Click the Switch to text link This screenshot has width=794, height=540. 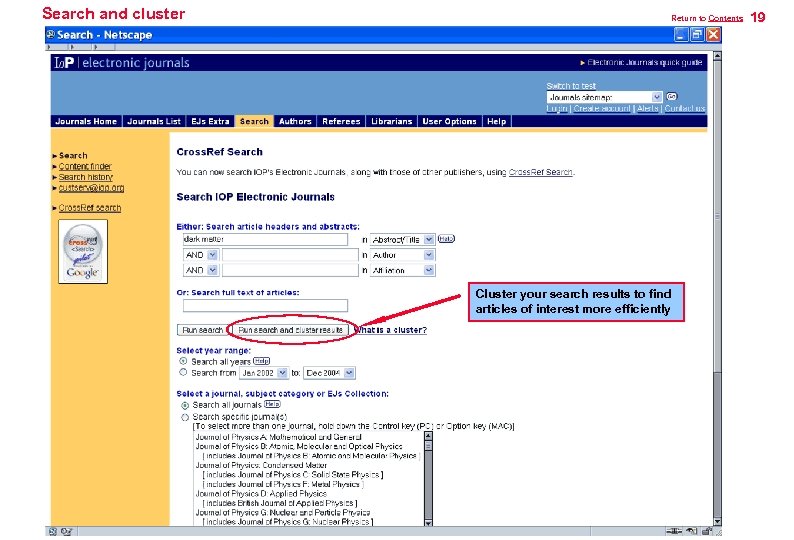click(x=571, y=86)
